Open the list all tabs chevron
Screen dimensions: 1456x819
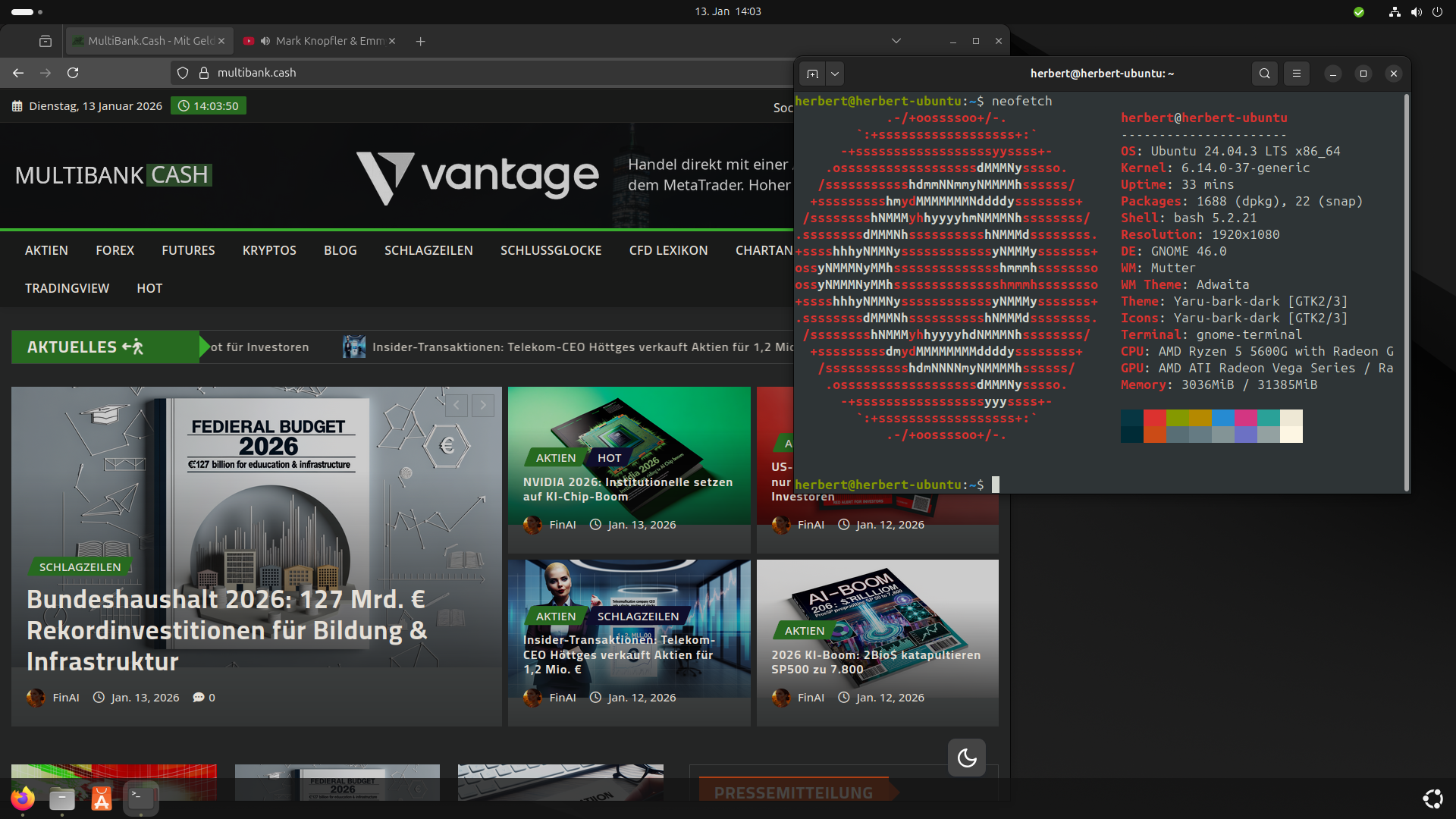[x=896, y=41]
